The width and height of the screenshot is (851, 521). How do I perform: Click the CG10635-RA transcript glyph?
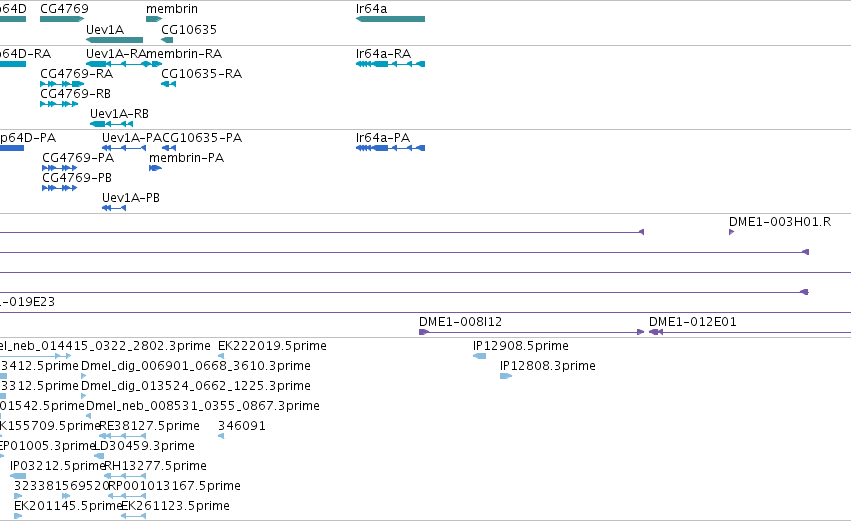click(x=168, y=84)
